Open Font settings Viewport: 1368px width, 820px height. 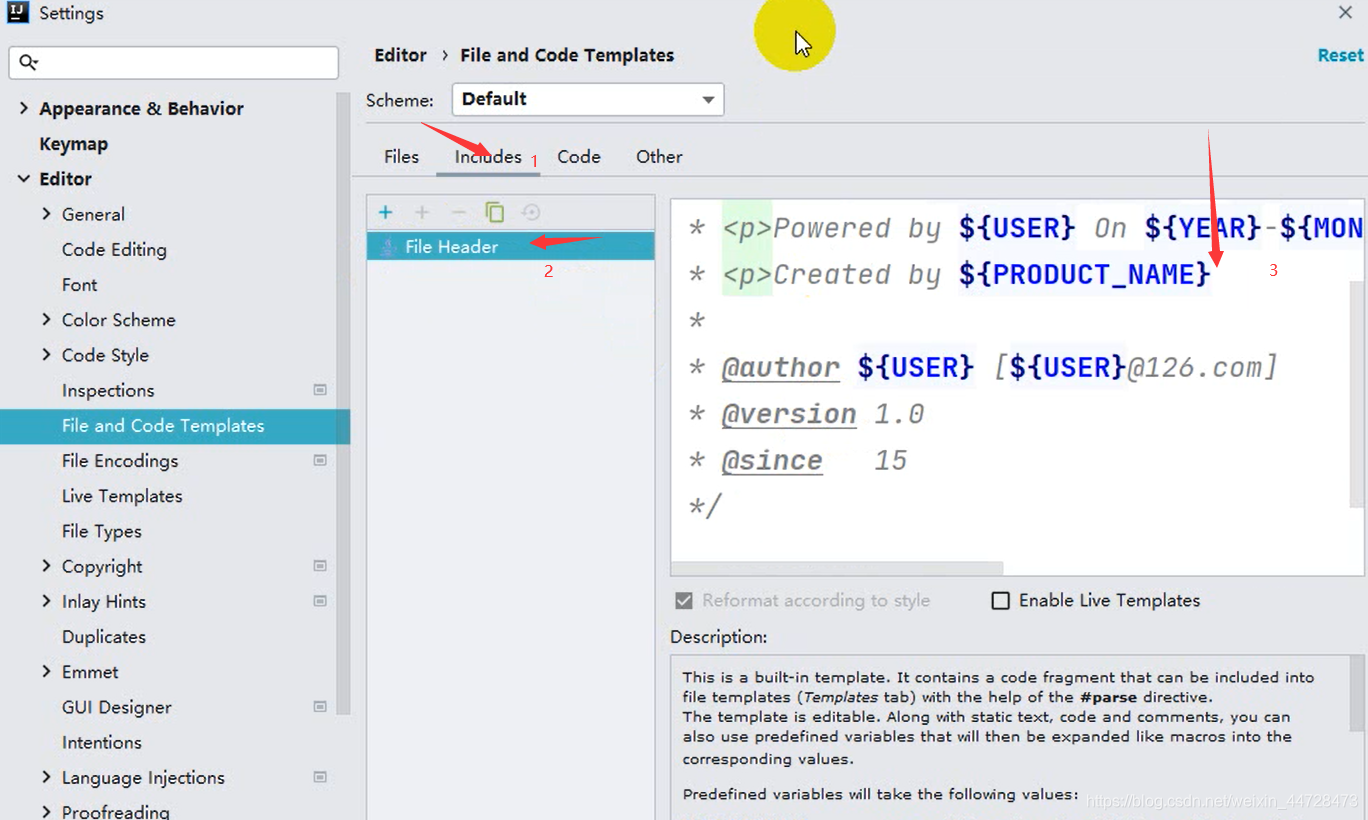[80, 285]
